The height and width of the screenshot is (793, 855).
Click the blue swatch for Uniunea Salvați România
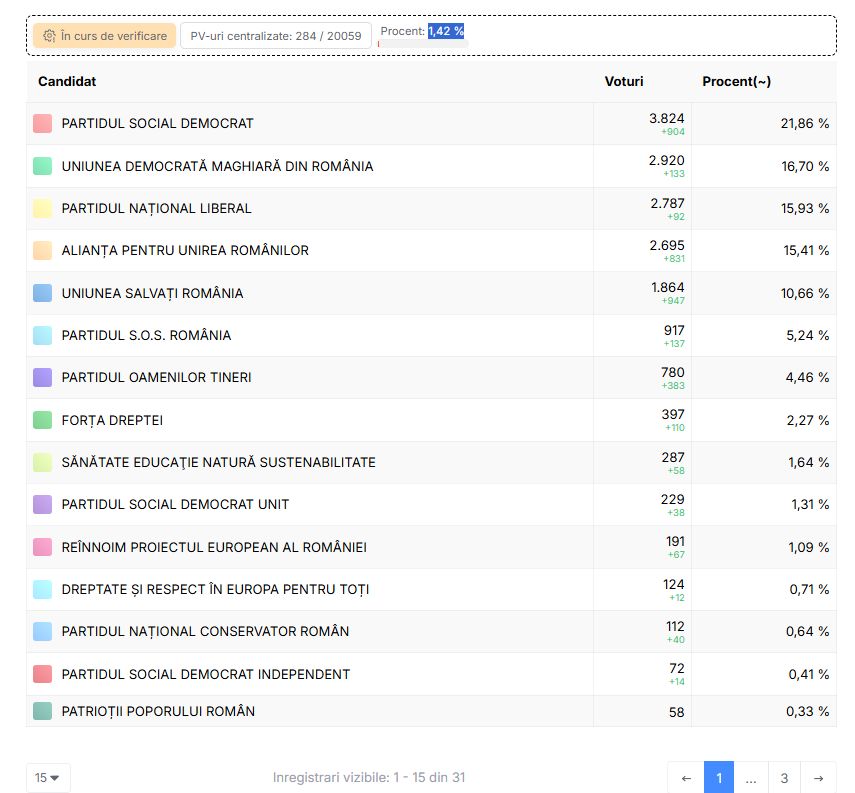click(42, 293)
